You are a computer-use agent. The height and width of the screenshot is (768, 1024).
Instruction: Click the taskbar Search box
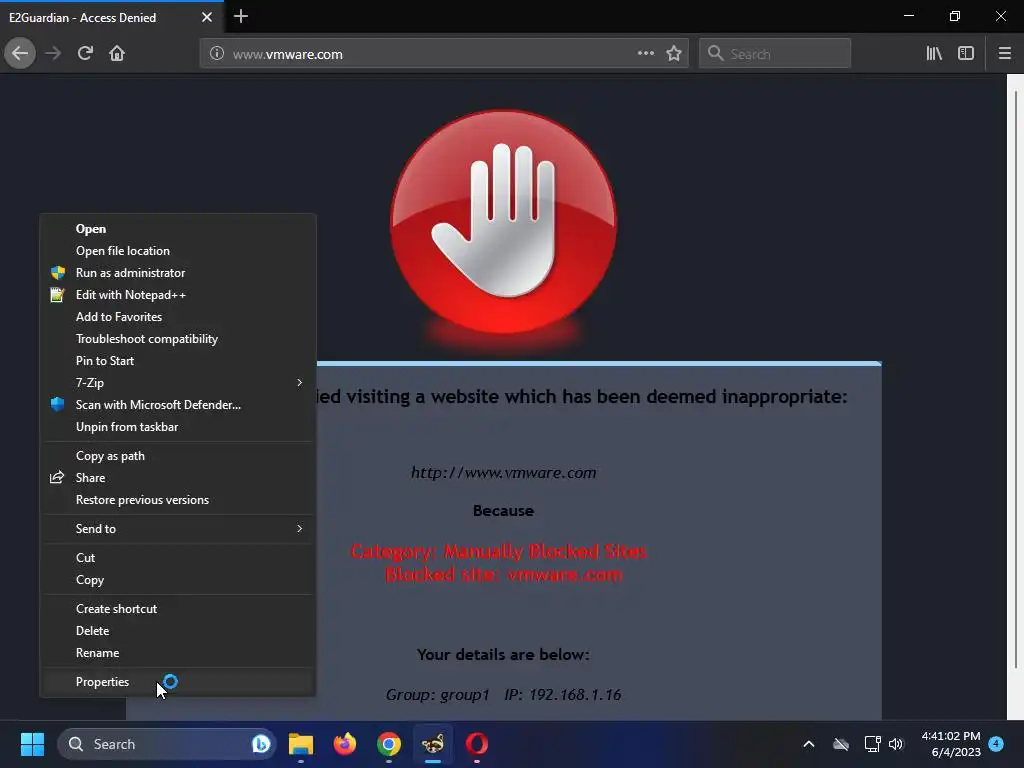coord(167,744)
